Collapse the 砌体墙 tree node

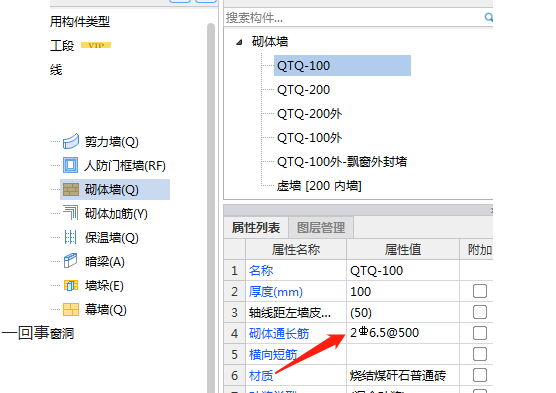point(239,42)
